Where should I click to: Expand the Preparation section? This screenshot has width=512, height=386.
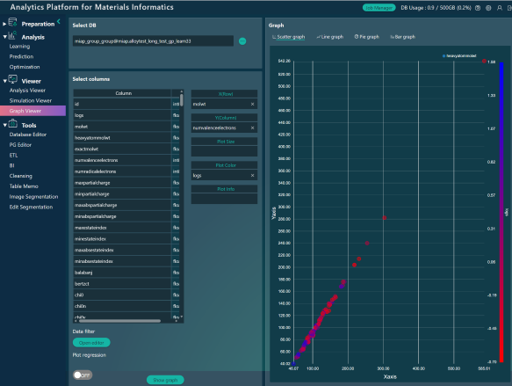coord(4,24)
